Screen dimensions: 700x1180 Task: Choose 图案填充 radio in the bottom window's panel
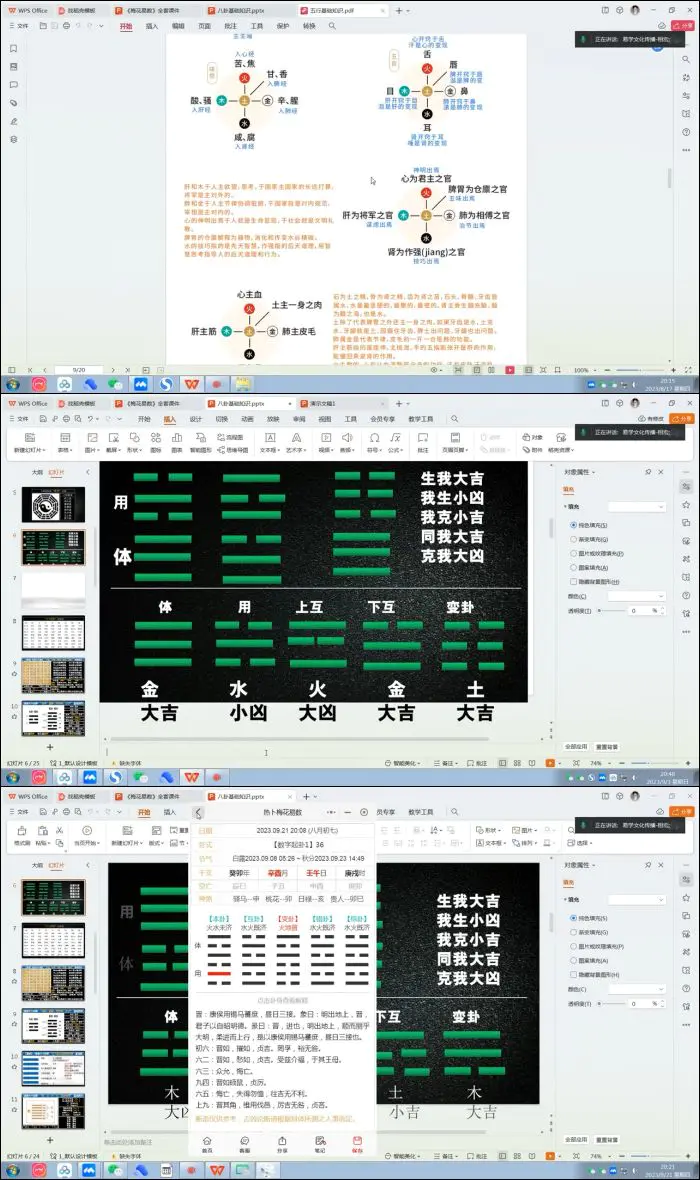point(572,960)
